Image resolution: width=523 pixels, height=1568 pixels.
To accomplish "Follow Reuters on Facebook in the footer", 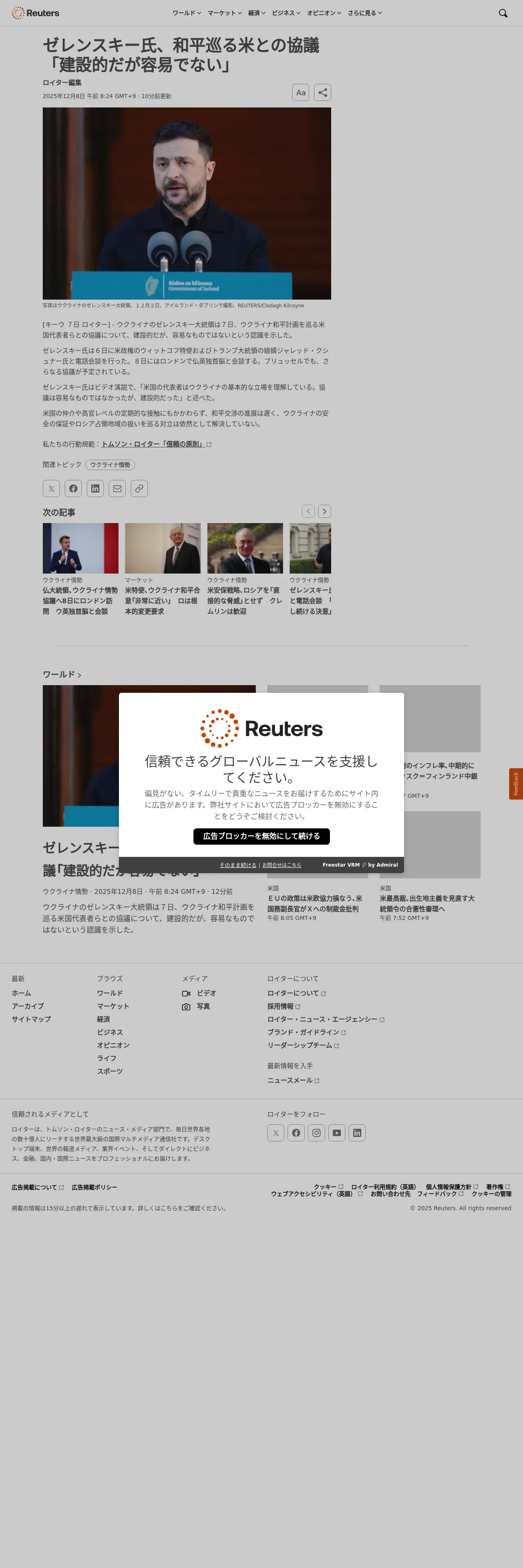I will point(296,1133).
